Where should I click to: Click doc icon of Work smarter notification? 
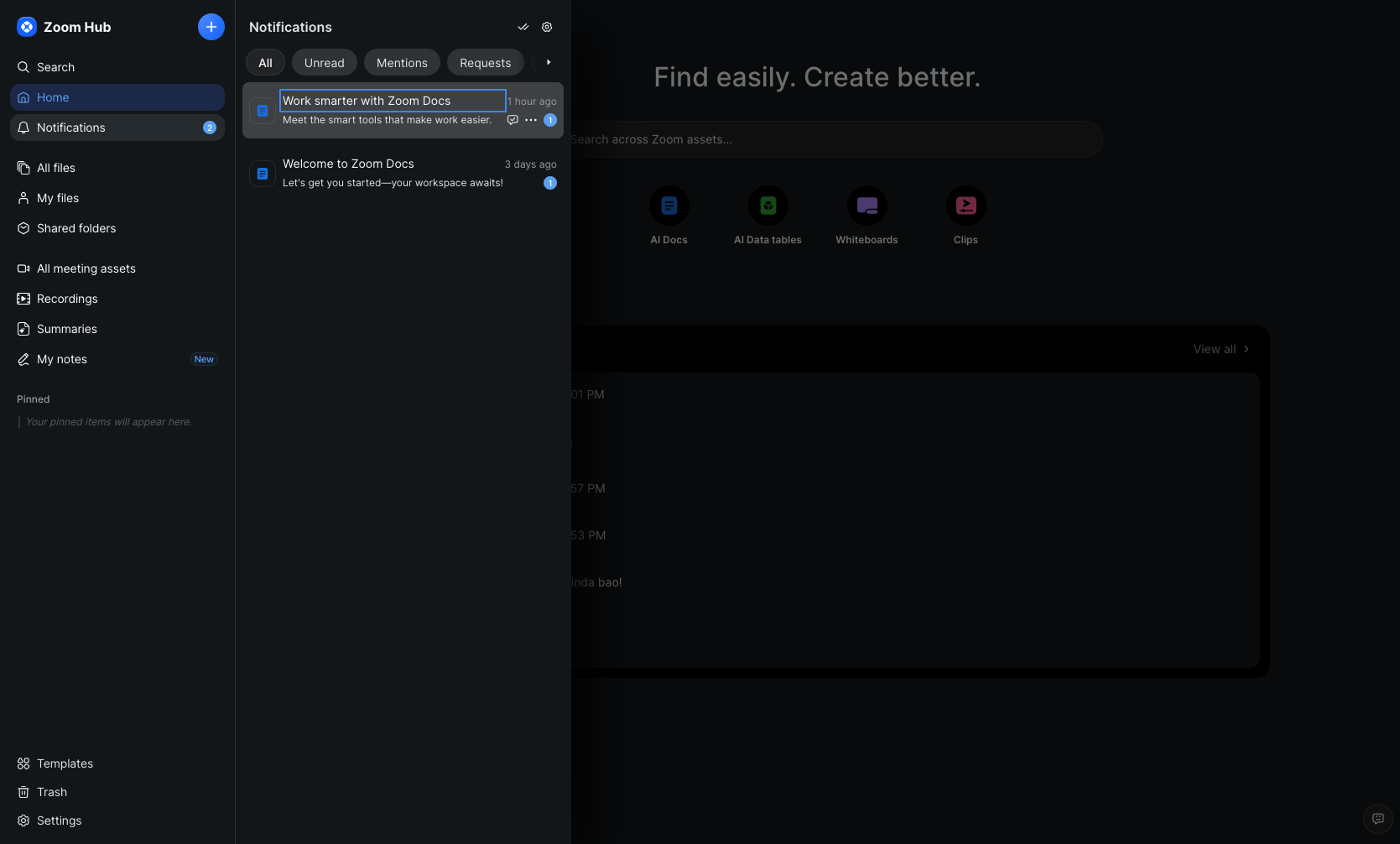point(263,111)
